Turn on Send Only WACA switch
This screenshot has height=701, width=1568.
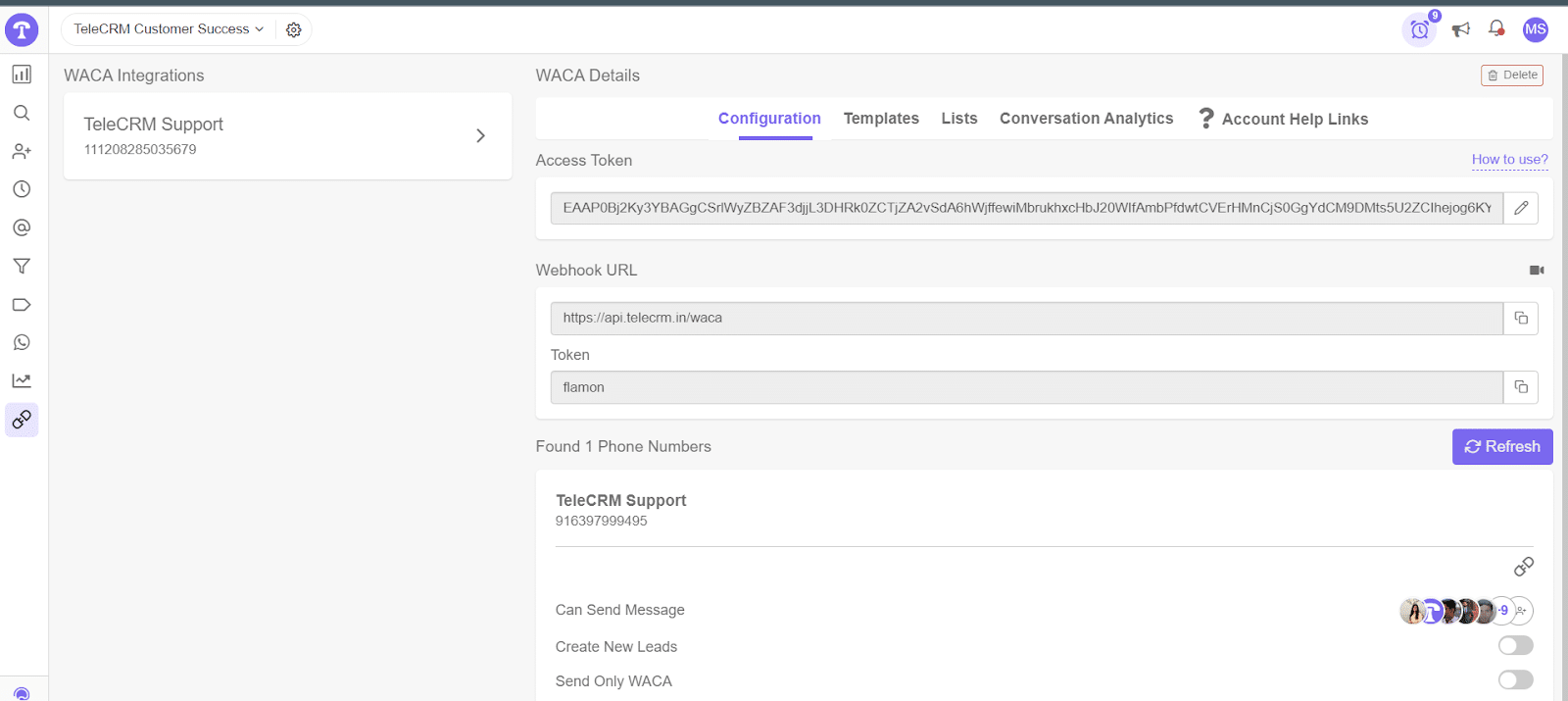(1515, 679)
